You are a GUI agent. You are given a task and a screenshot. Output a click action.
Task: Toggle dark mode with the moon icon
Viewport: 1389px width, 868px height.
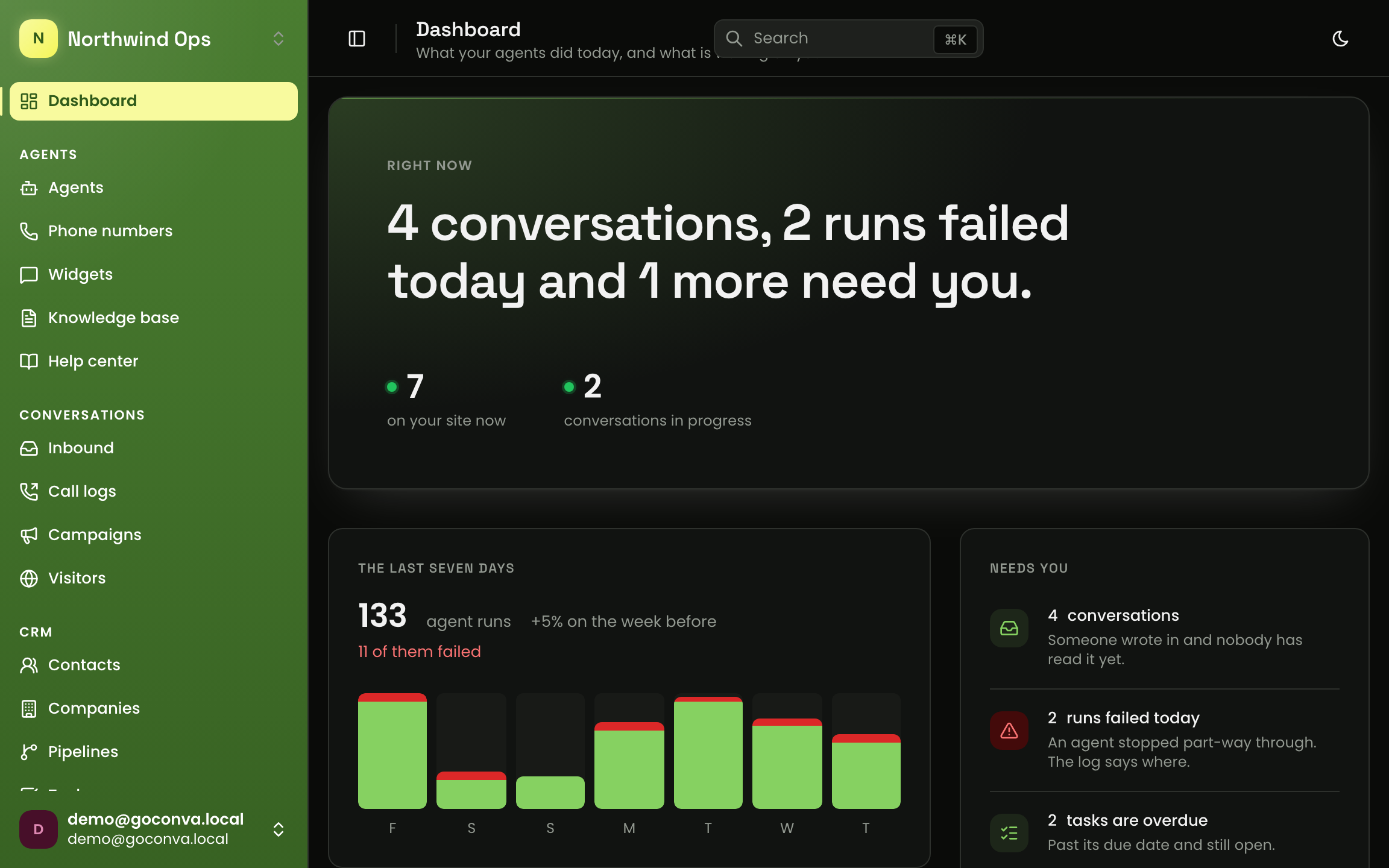click(1340, 39)
